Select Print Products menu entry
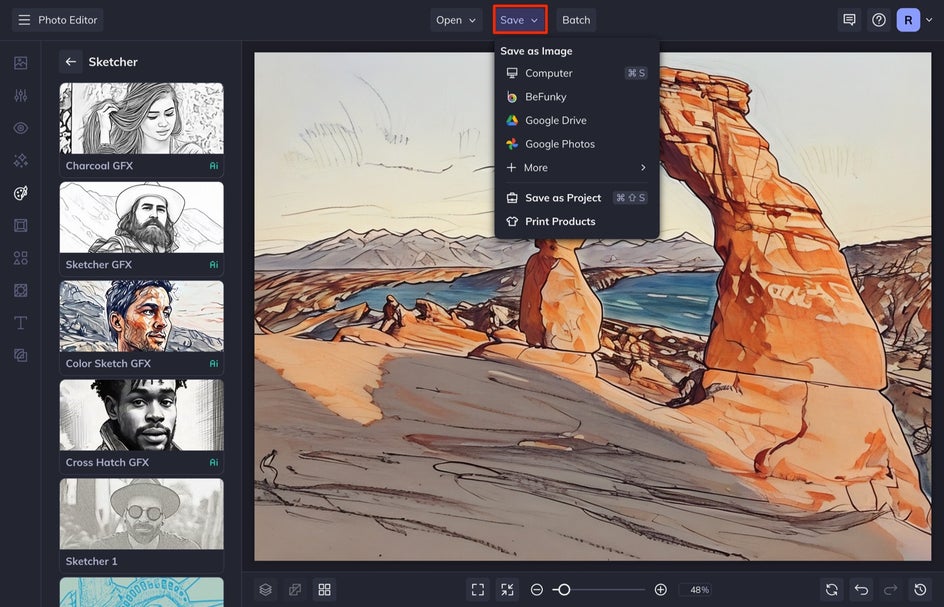Image resolution: width=944 pixels, height=607 pixels. [x=577, y=221]
